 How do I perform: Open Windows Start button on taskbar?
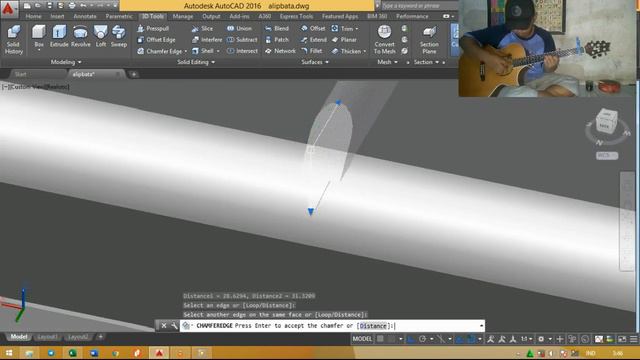tap(9, 353)
